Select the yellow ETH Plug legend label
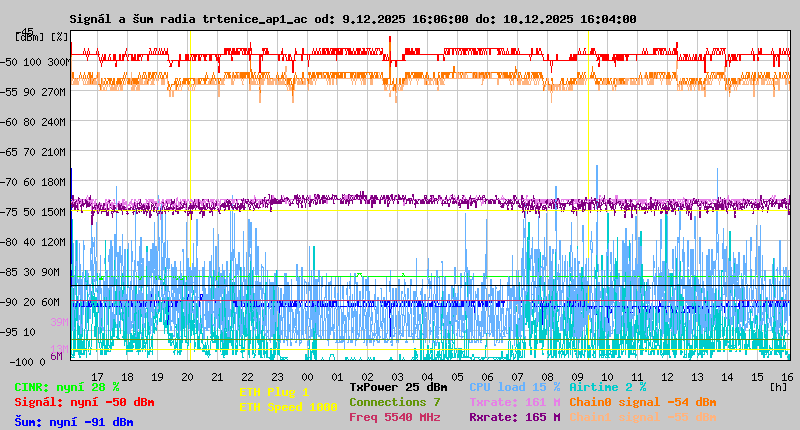The image size is (800, 430). 274,392
